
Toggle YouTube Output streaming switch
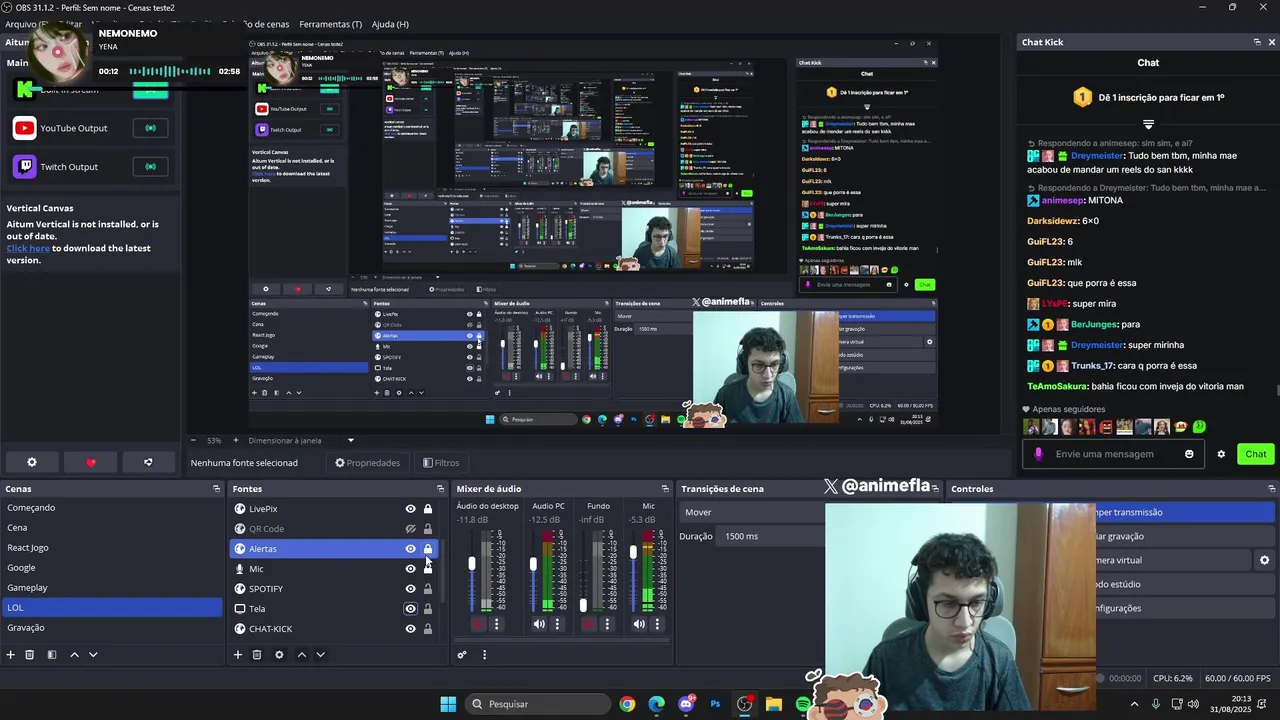[150, 128]
